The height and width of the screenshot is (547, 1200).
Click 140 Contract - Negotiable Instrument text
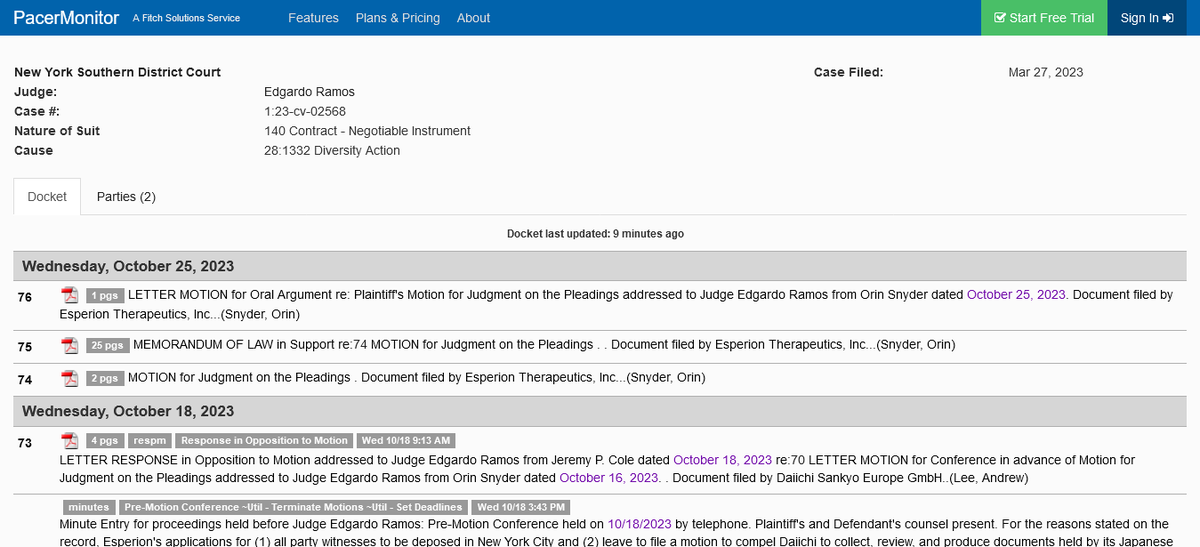pyautogui.click(x=367, y=131)
